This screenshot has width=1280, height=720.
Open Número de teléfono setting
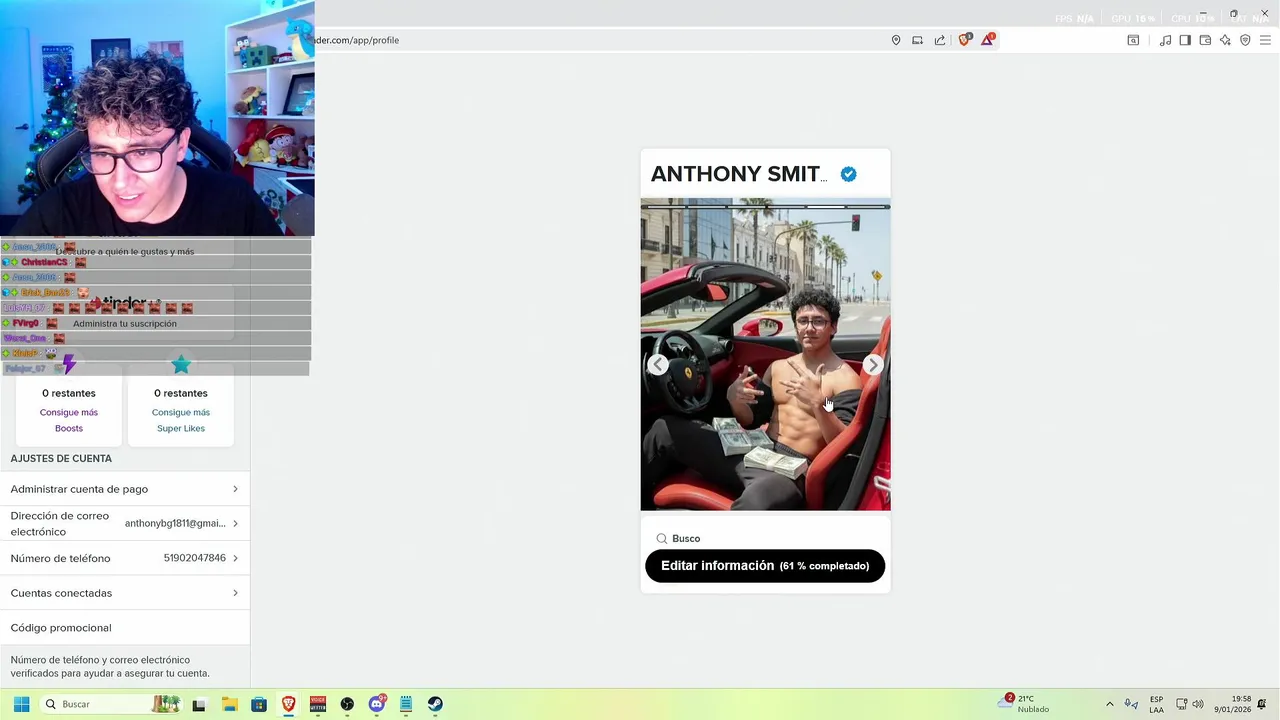[125, 558]
